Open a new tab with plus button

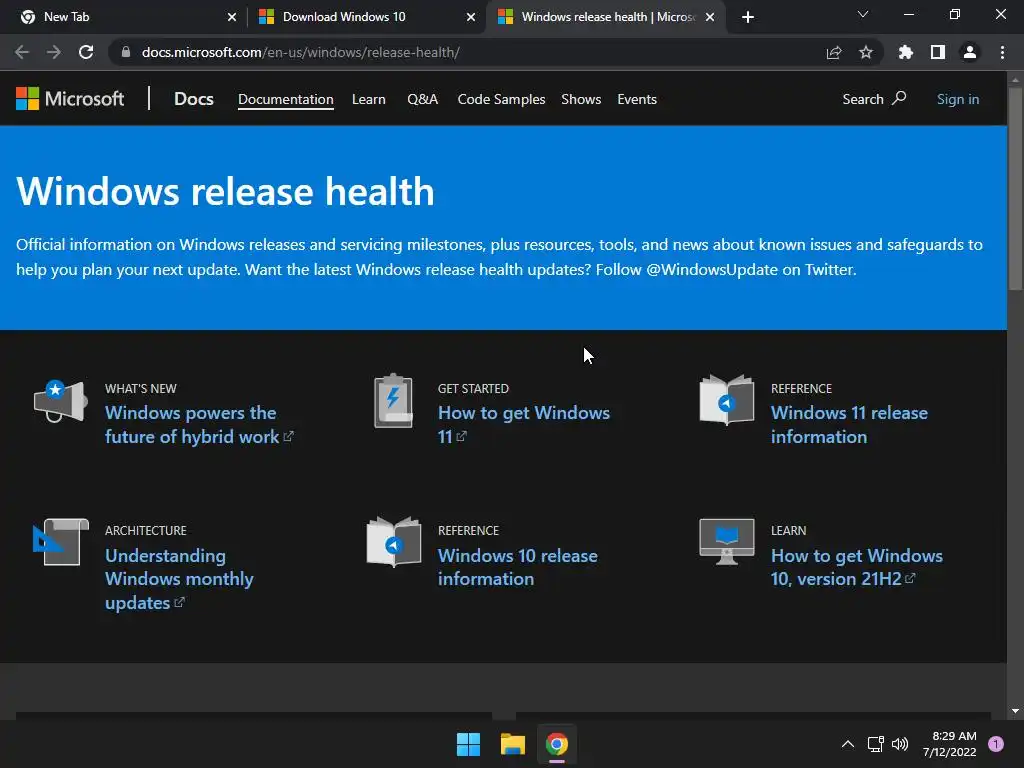(748, 17)
